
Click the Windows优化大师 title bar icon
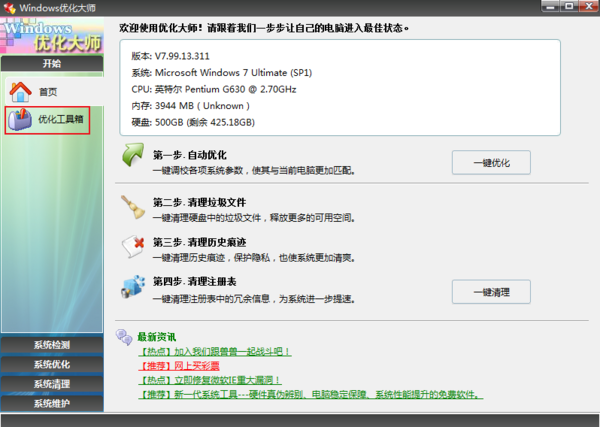point(10,9)
